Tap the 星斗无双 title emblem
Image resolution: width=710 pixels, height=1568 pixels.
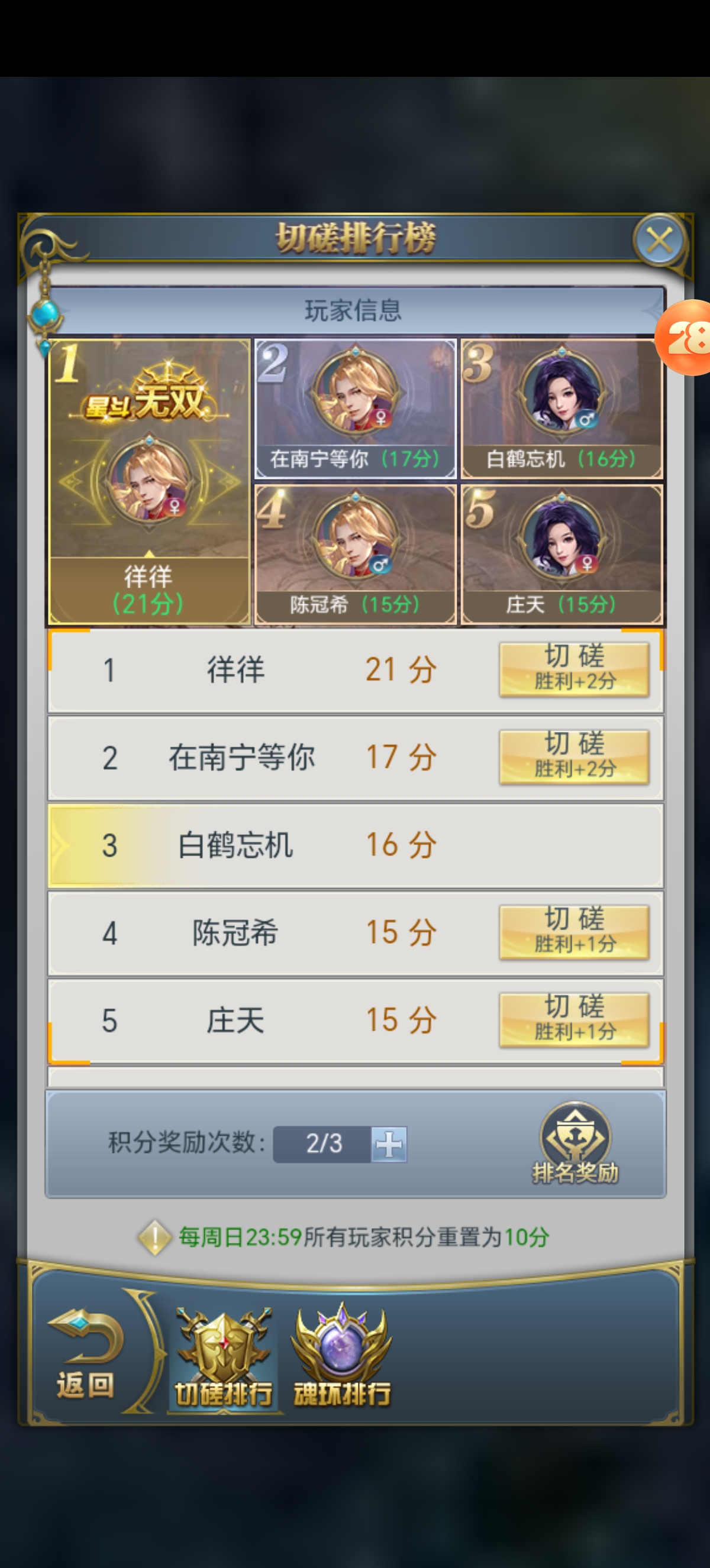click(x=149, y=394)
